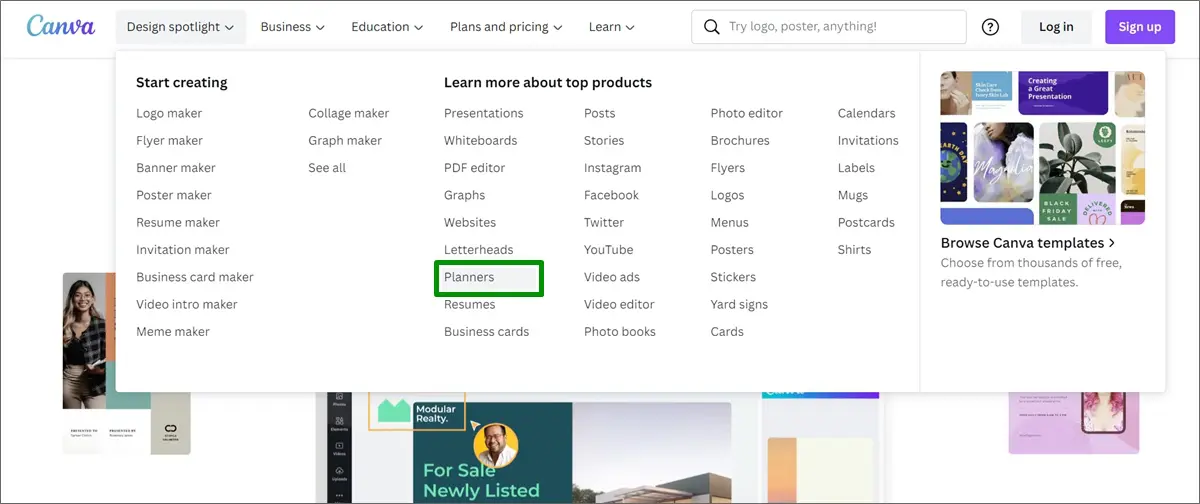1200x504 pixels.
Task: Open Resume maker
Action: coord(178,222)
